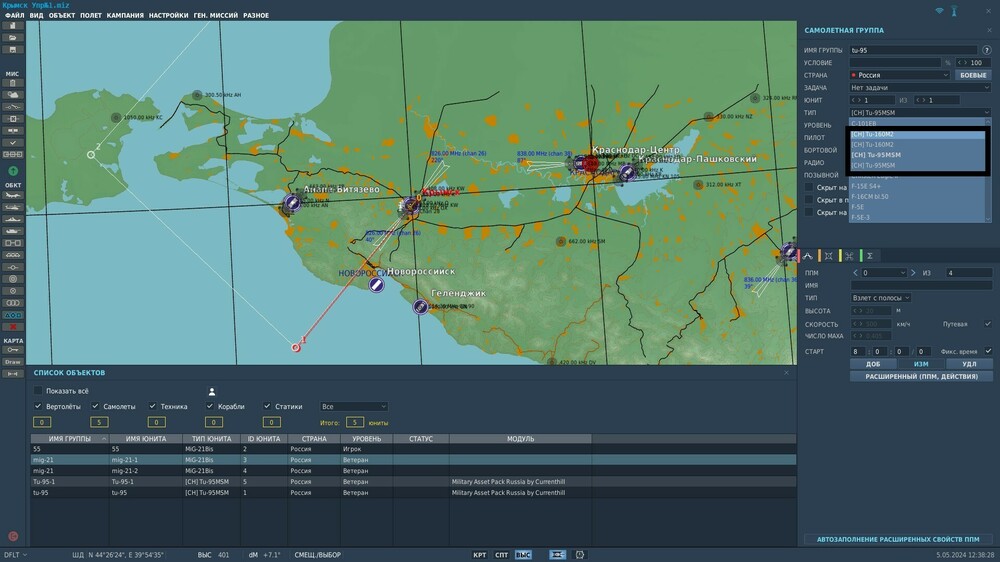Click РАСШИРЕННЫЙ (ППМ, ДЕЙСТВИЯ) button
Screen dimensions: 1000x562
click(921, 377)
